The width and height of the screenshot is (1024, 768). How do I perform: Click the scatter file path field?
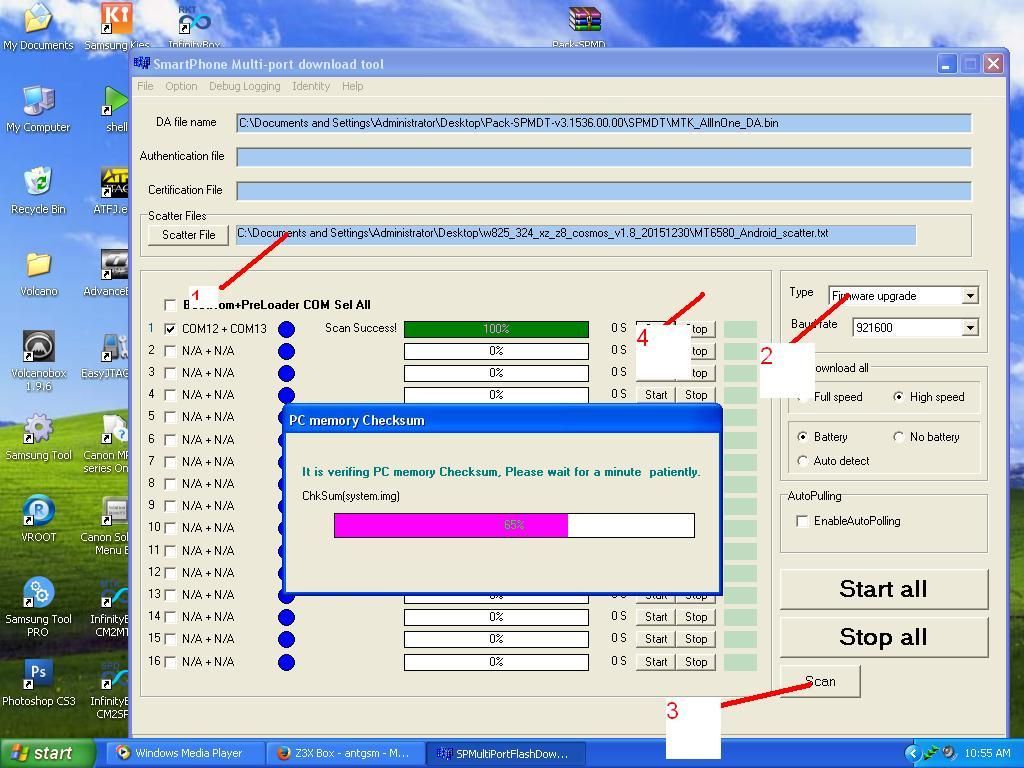(x=575, y=234)
